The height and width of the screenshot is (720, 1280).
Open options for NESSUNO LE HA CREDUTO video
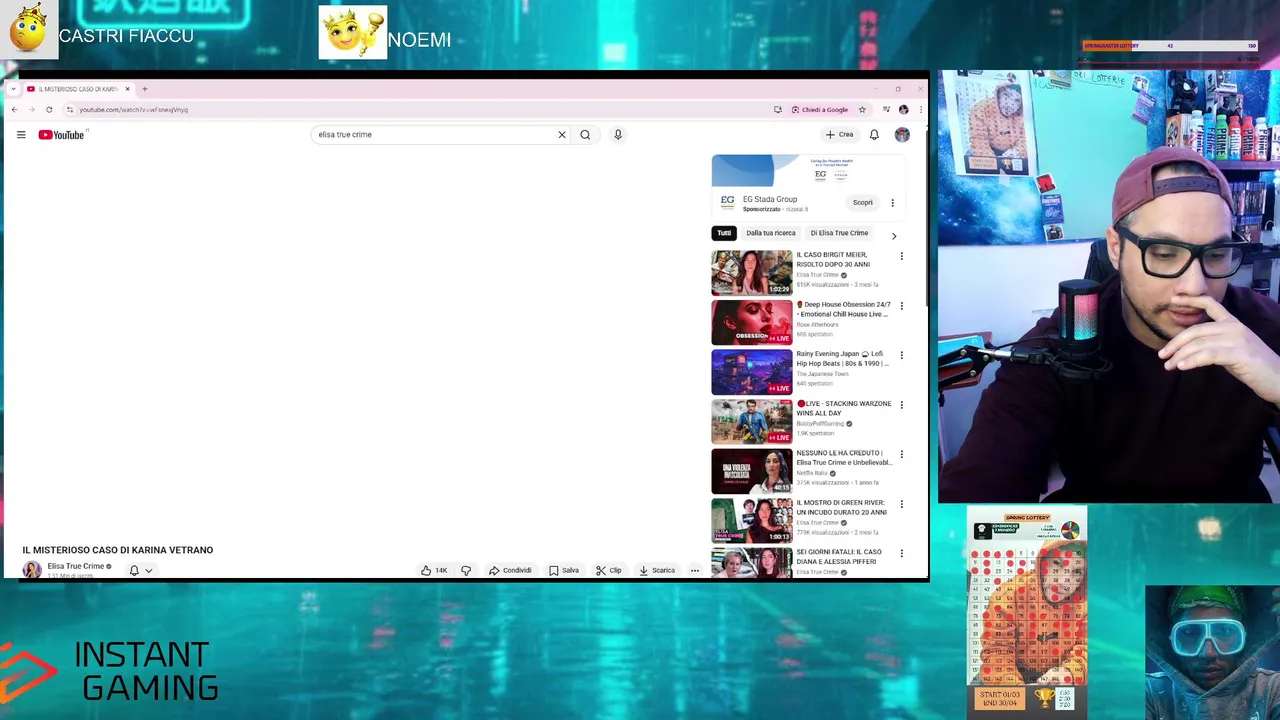coord(901,454)
